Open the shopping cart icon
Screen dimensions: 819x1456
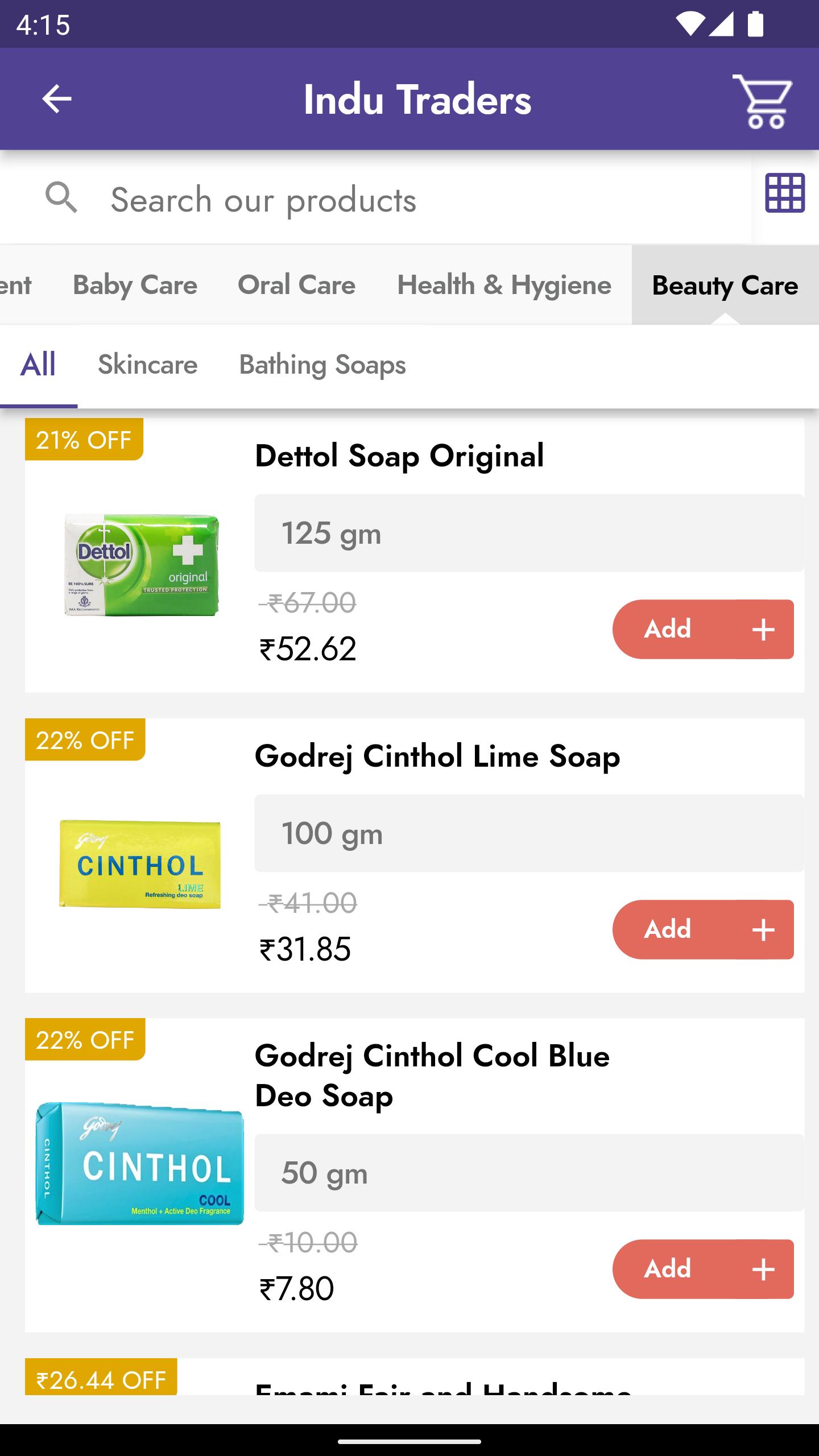pyautogui.click(x=763, y=101)
